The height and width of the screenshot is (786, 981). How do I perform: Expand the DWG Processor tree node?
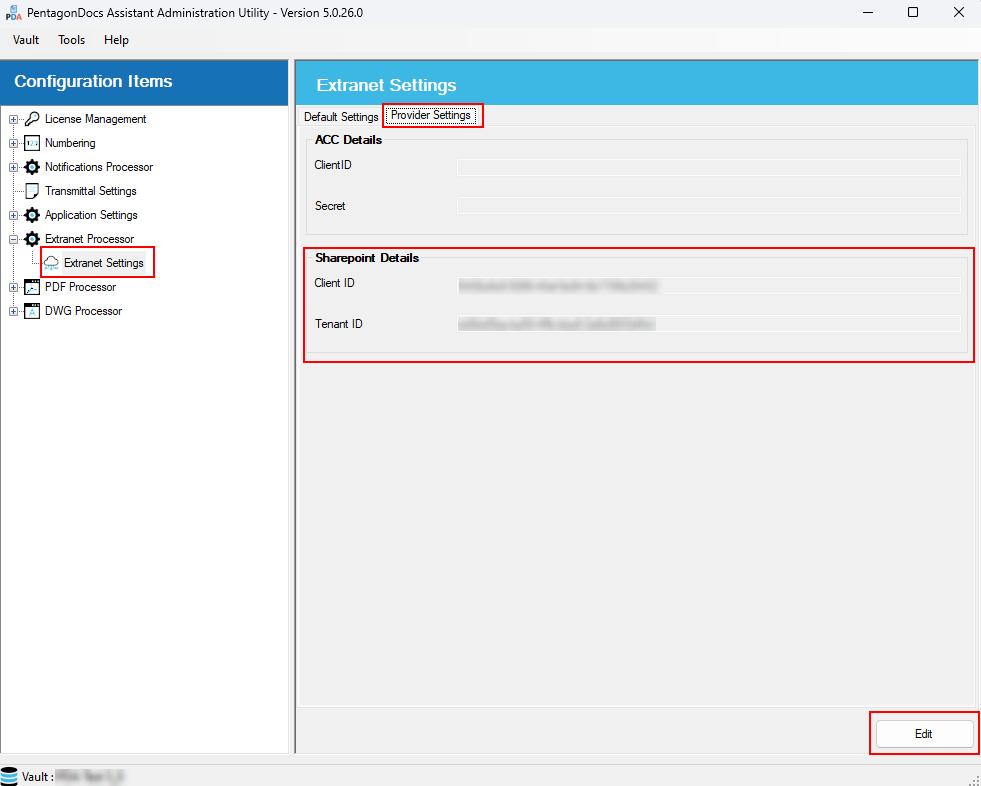click(x=14, y=311)
